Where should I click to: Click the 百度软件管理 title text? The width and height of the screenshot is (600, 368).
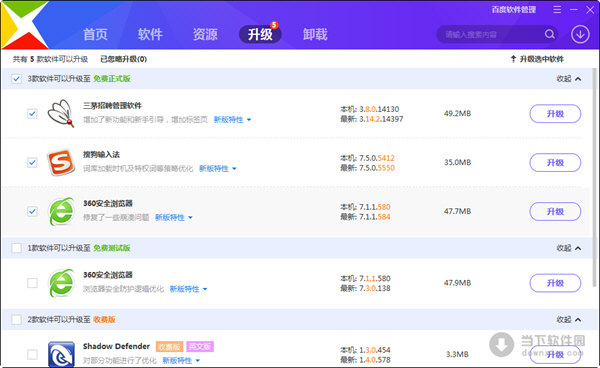(514, 10)
